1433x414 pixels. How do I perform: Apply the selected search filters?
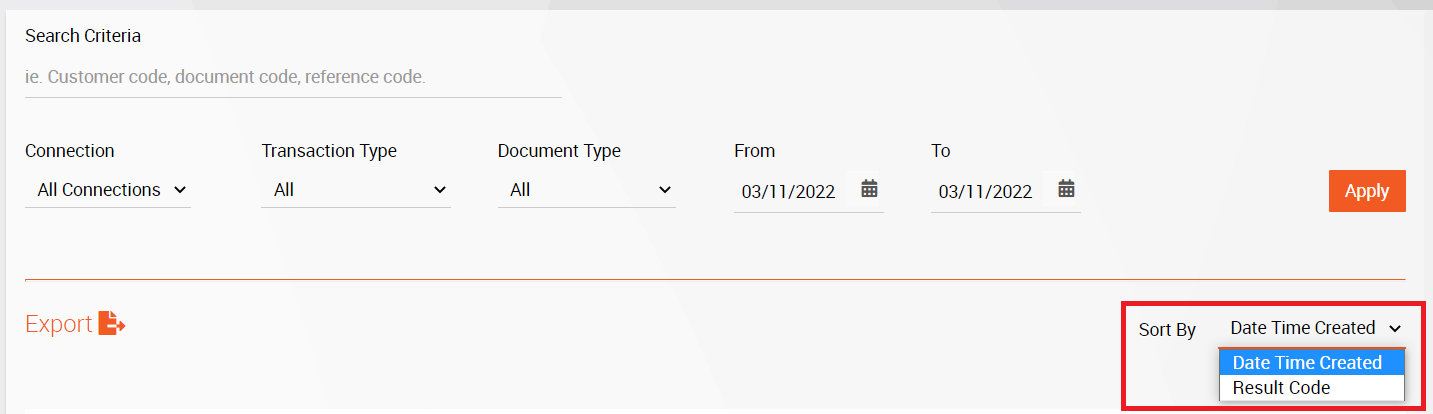click(1367, 191)
